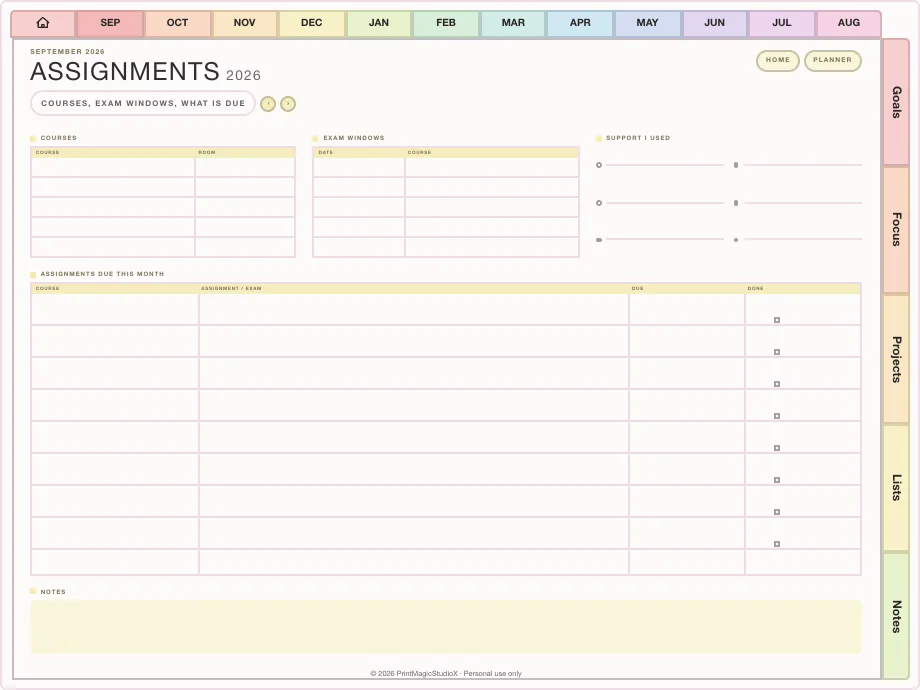Screen dimensions: 920x690
Task: Click the PLANNER button
Action: coord(833,60)
